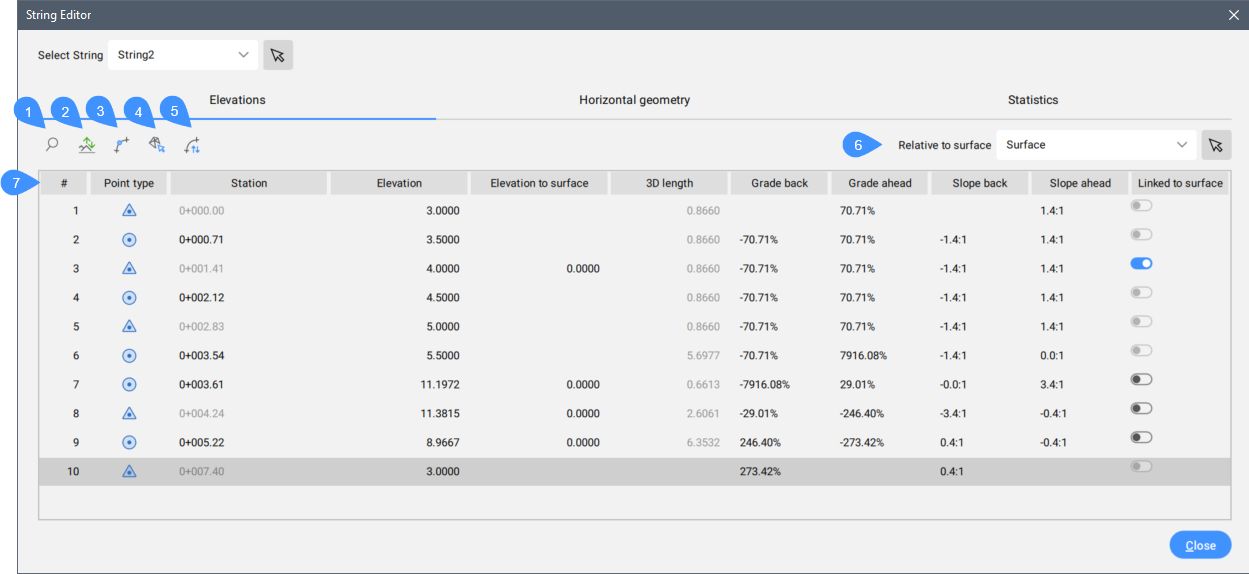Click the reverse direction arrows toolbar icon
Viewport: 1249px width, 574px height.
point(192,145)
